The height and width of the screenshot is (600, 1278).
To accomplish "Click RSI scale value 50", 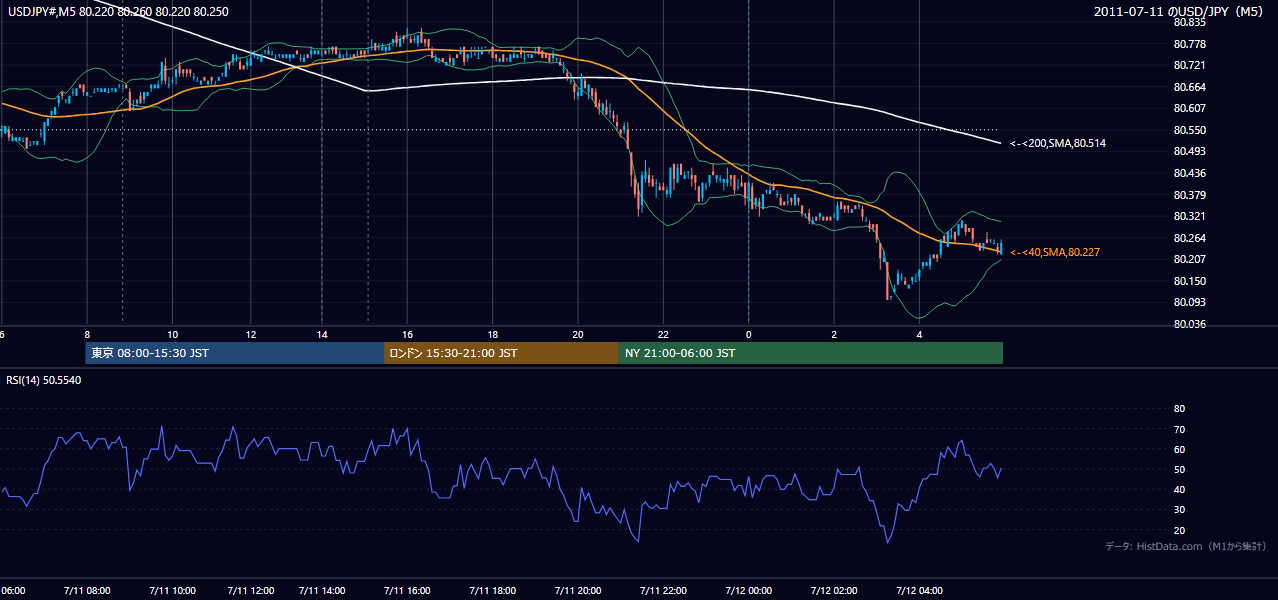I will (1179, 469).
